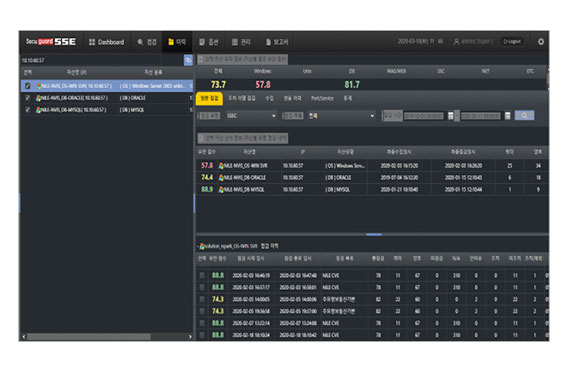This screenshot has width=568, height=365.
Task: Check the history row starting 2020-02-07 13:22
Action: click(x=202, y=323)
